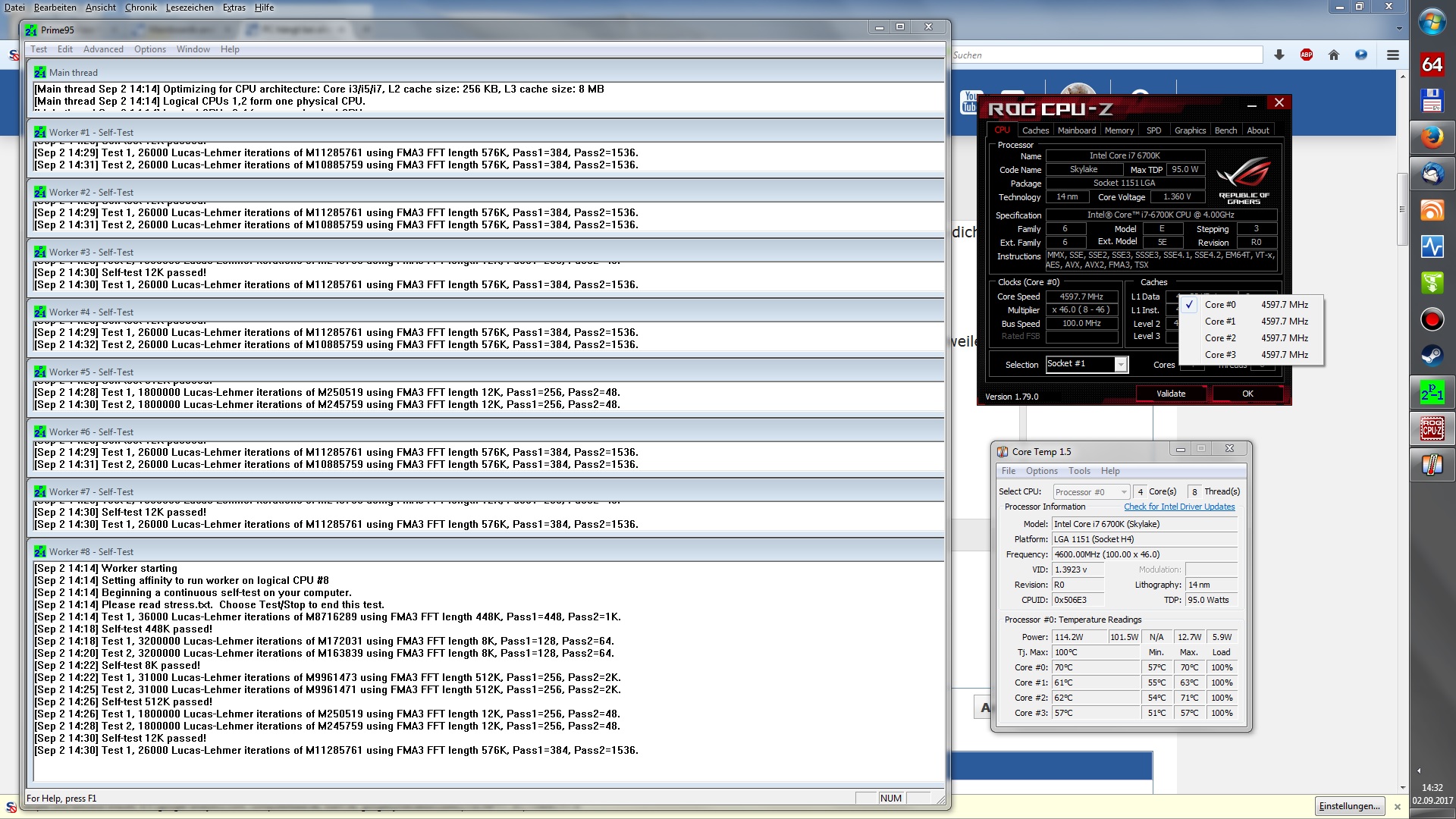The height and width of the screenshot is (819, 1456).
Task: Open Check for Intel Driver Updates link
Action: [x=1179, y=507]
